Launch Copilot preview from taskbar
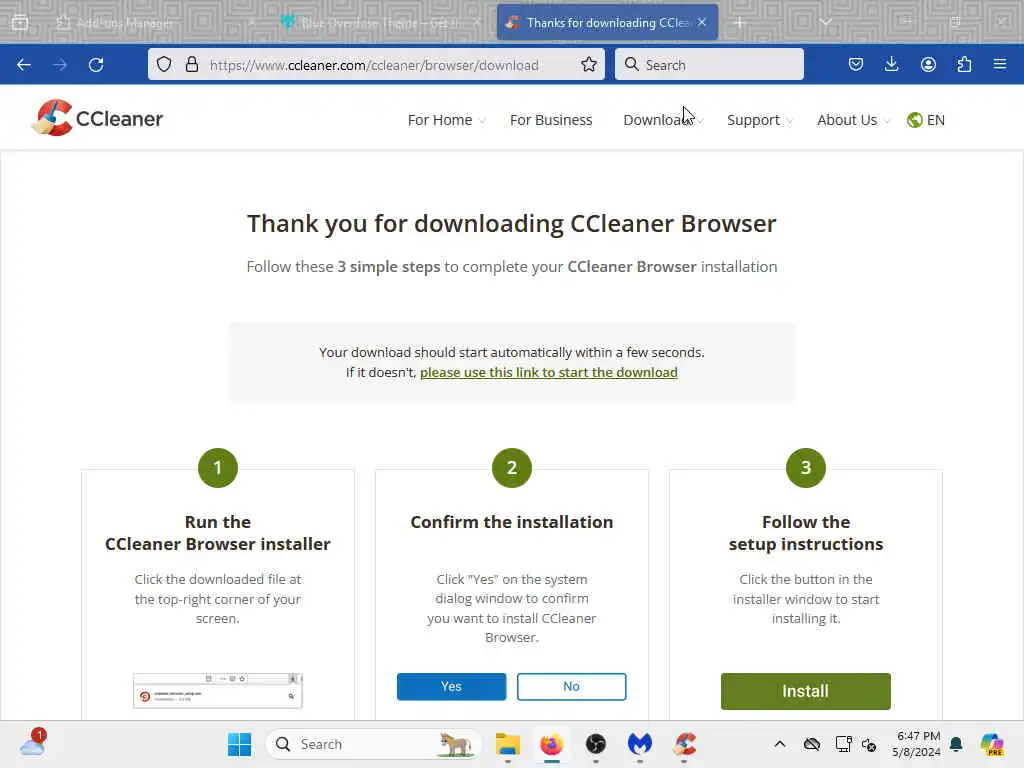The width and height of the screenshot is (1024, 768). pyautogui.click(x=992, y=744)
